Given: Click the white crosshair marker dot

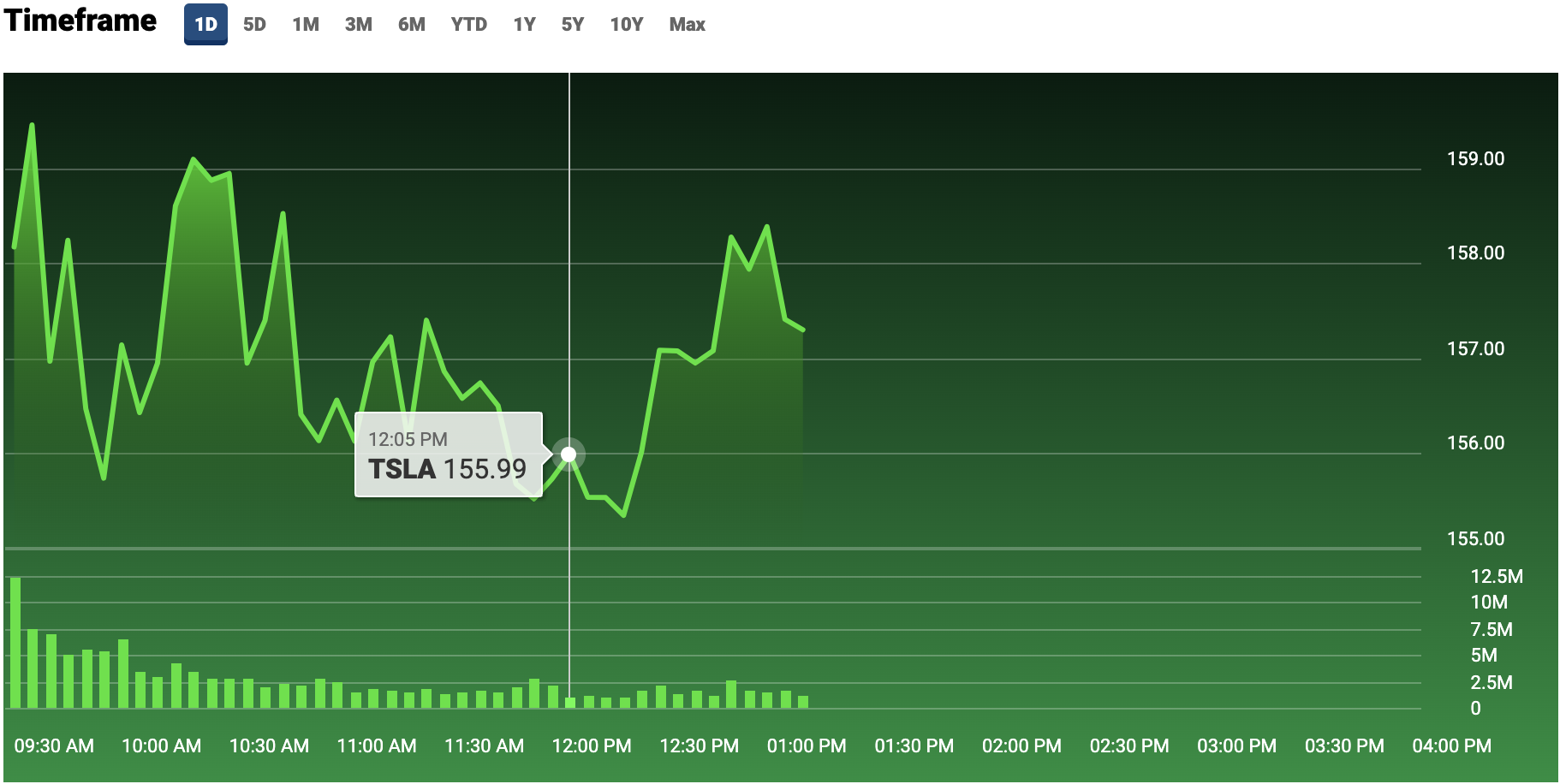Looking at the screenshot, I should [569, 452].
